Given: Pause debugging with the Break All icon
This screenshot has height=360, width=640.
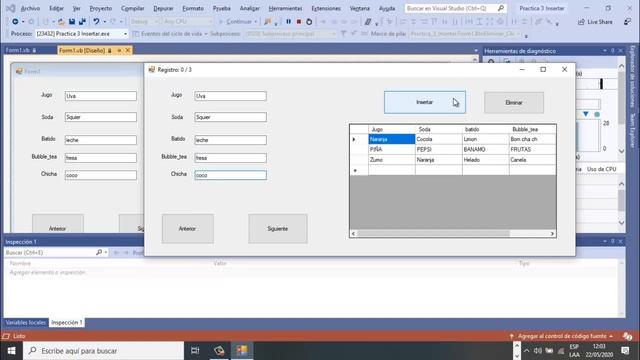Looking at the screenshot, I should 289,22.
